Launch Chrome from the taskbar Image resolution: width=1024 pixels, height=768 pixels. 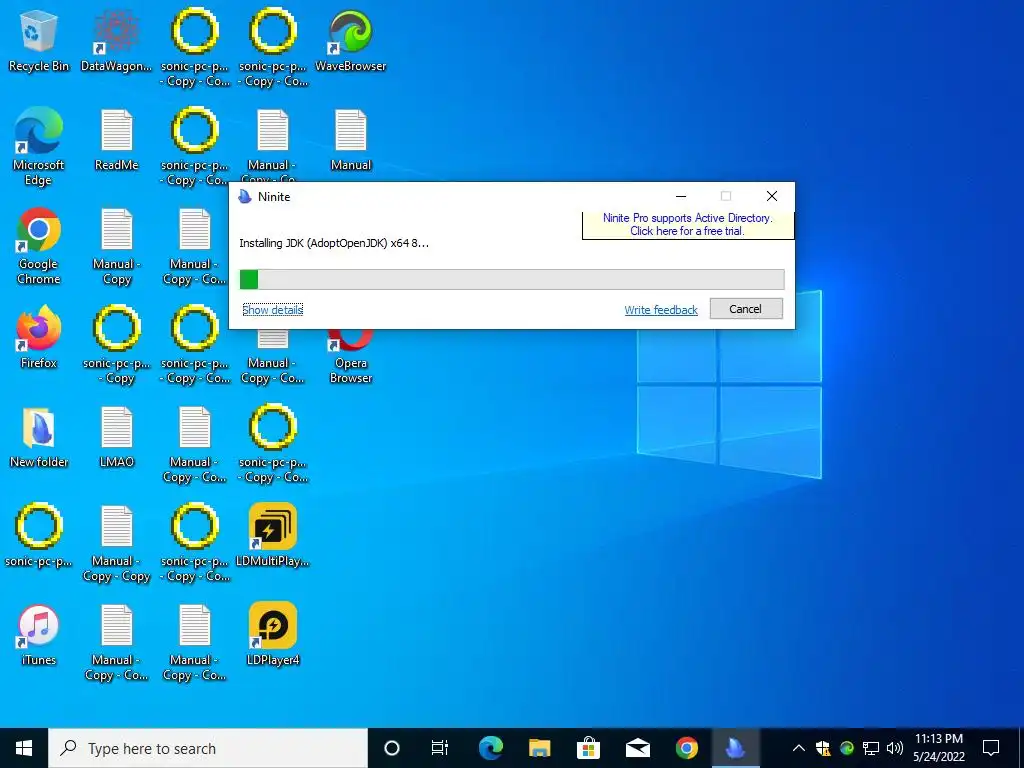click(x=686, y=748)
